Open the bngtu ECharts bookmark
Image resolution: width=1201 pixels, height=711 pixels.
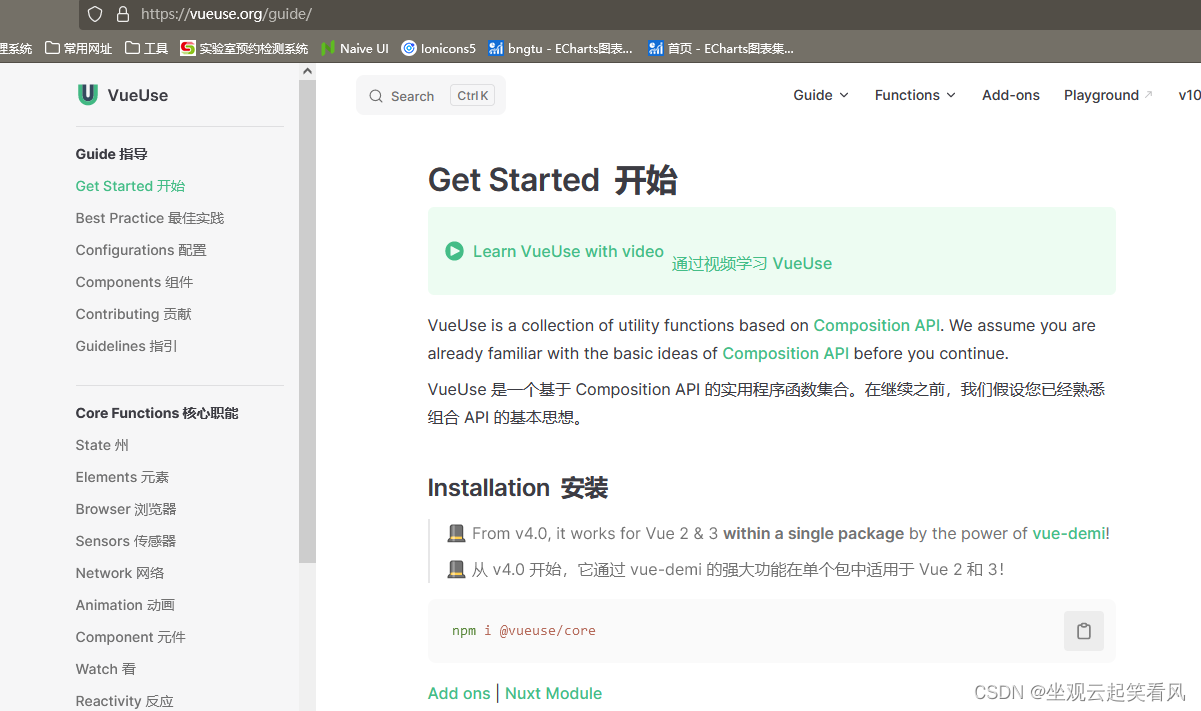coord(560,48)
